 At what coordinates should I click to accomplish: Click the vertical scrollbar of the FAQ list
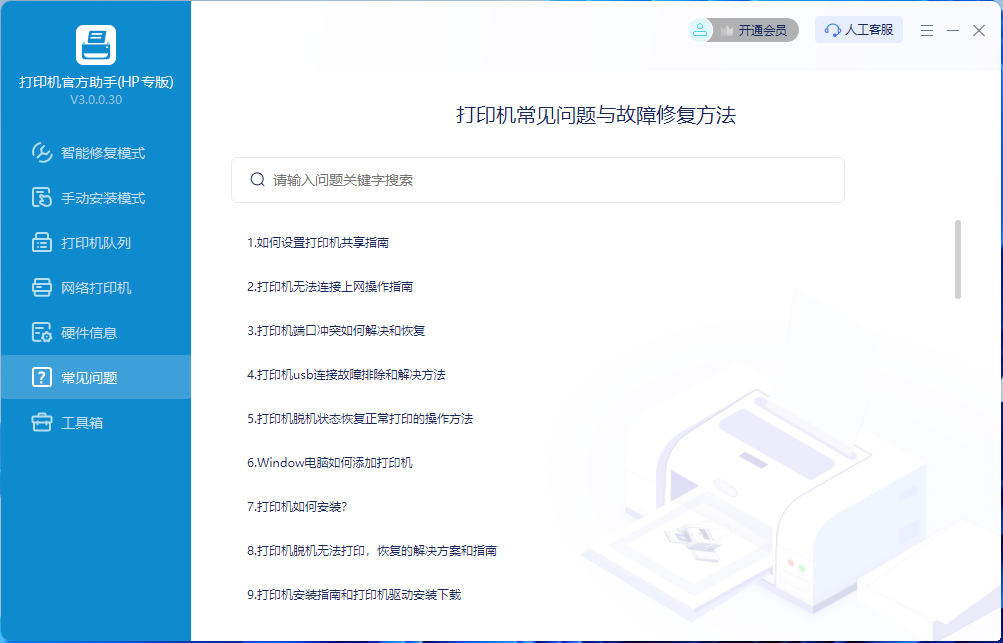pyautogui.click(x=958, y=259)
